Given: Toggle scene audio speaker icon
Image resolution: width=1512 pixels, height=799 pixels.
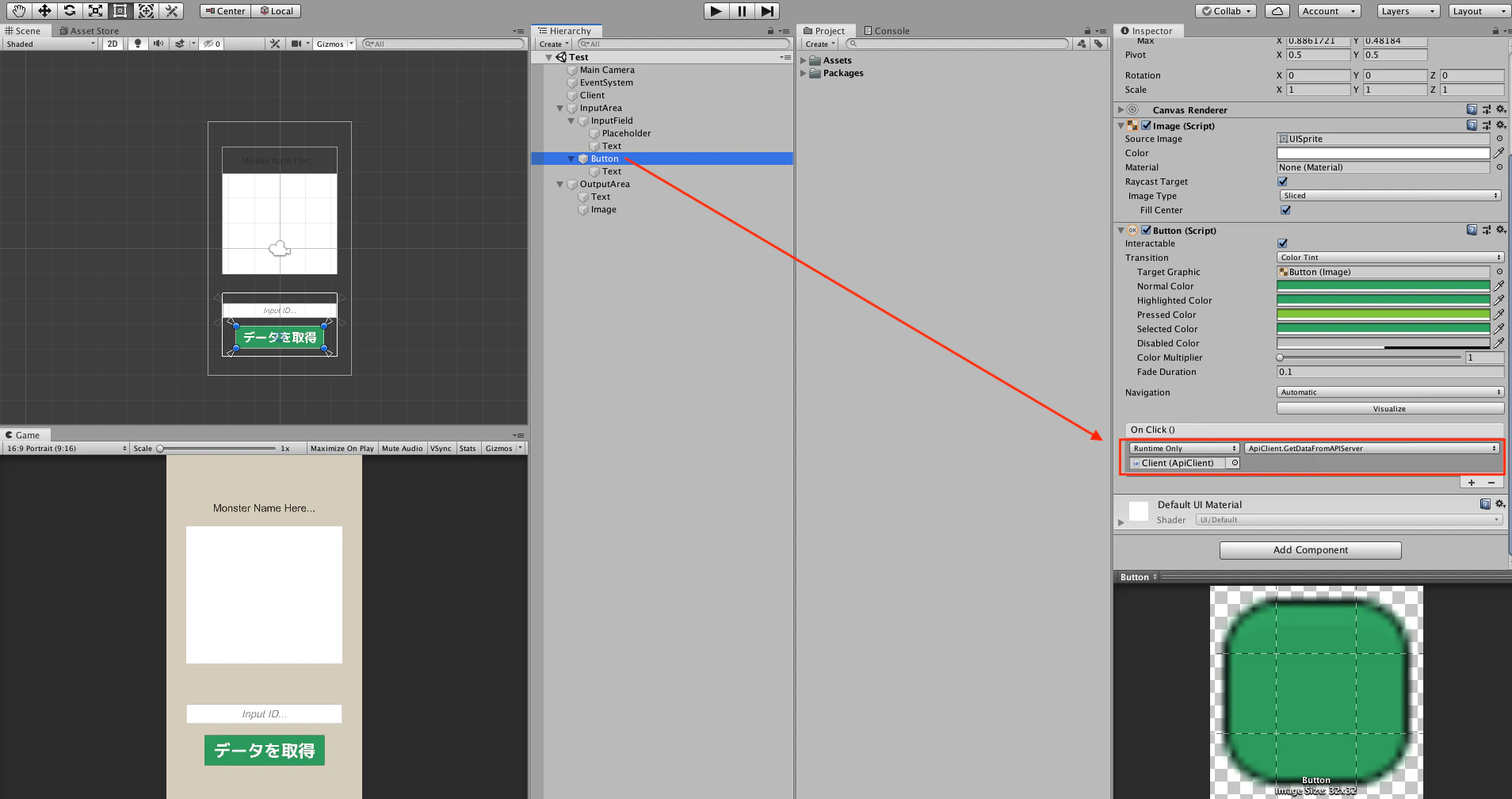Looking at the screenshot, I should [158, 44].
